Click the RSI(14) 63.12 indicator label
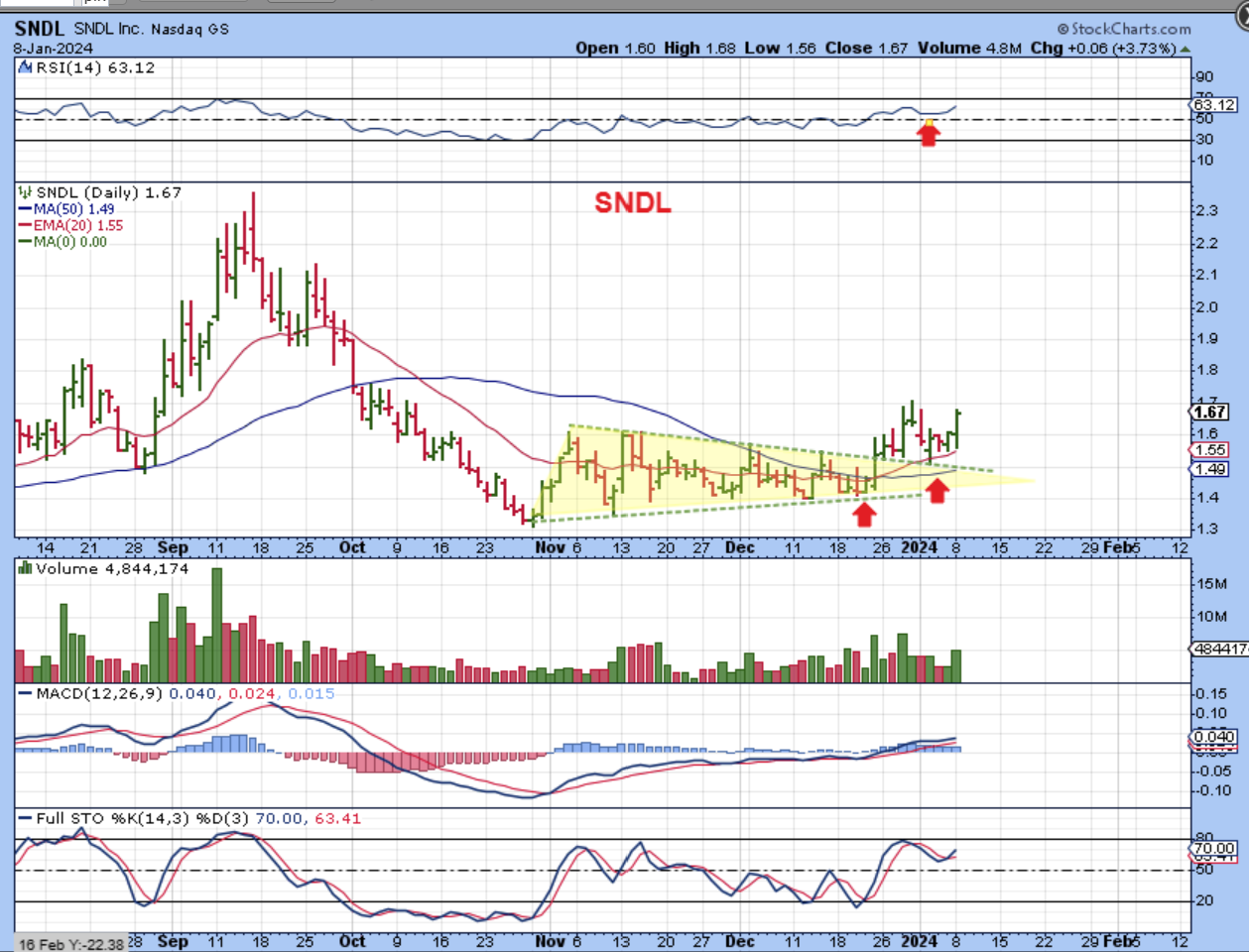This screenshot has height=952, width=1250. (x=95, y=67)
